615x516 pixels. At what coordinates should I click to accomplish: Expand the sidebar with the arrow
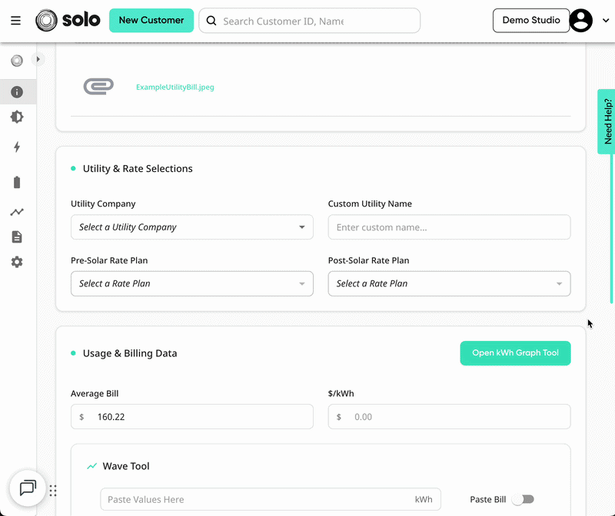(38, 59)
